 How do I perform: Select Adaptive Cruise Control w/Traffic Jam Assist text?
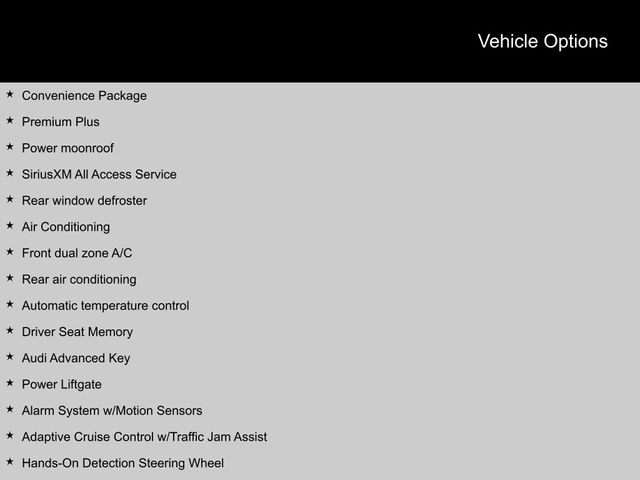(x=144, y=437)
